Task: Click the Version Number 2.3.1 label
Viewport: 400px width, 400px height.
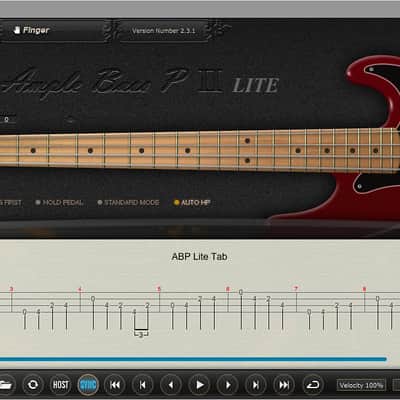Action: point(163,31)
